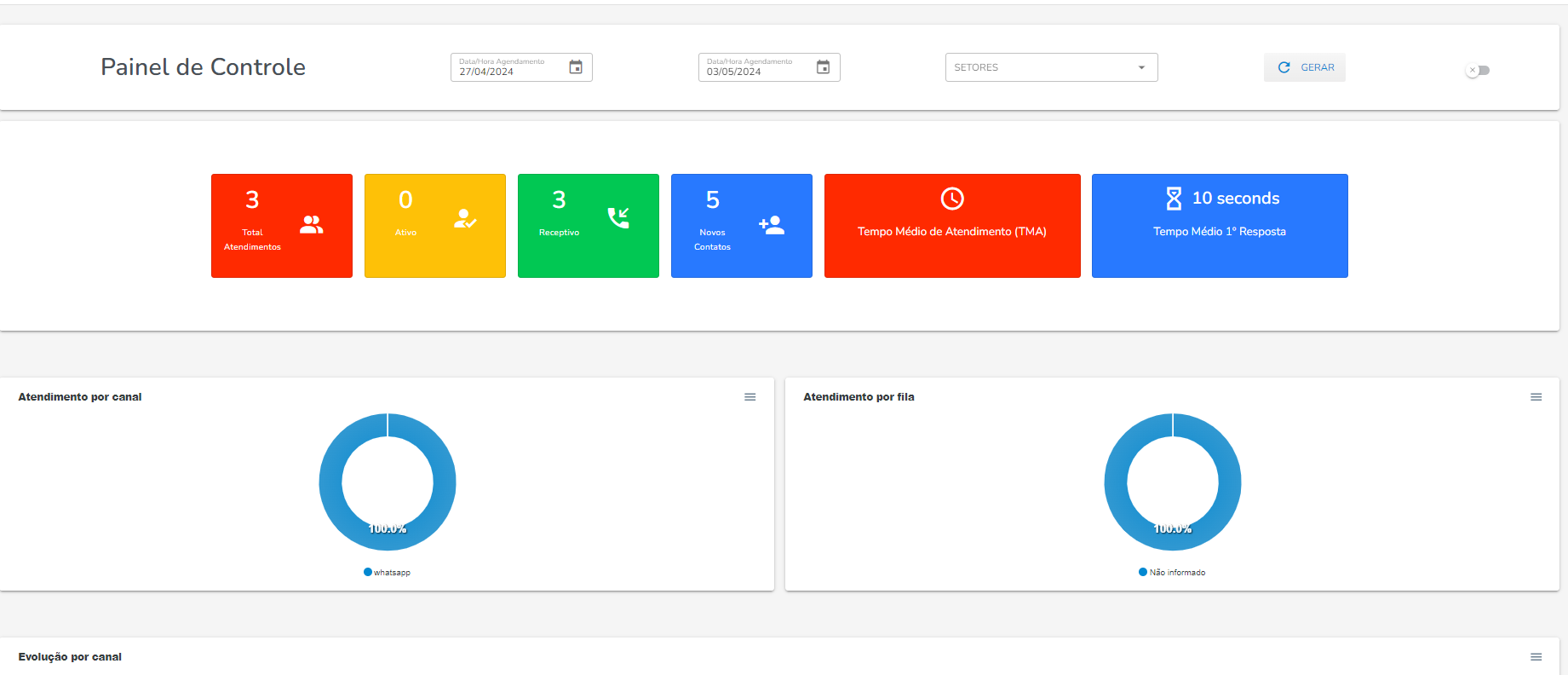
Task: Click the add-person icon on the Novos Contatos card
Action: point(772,225)
